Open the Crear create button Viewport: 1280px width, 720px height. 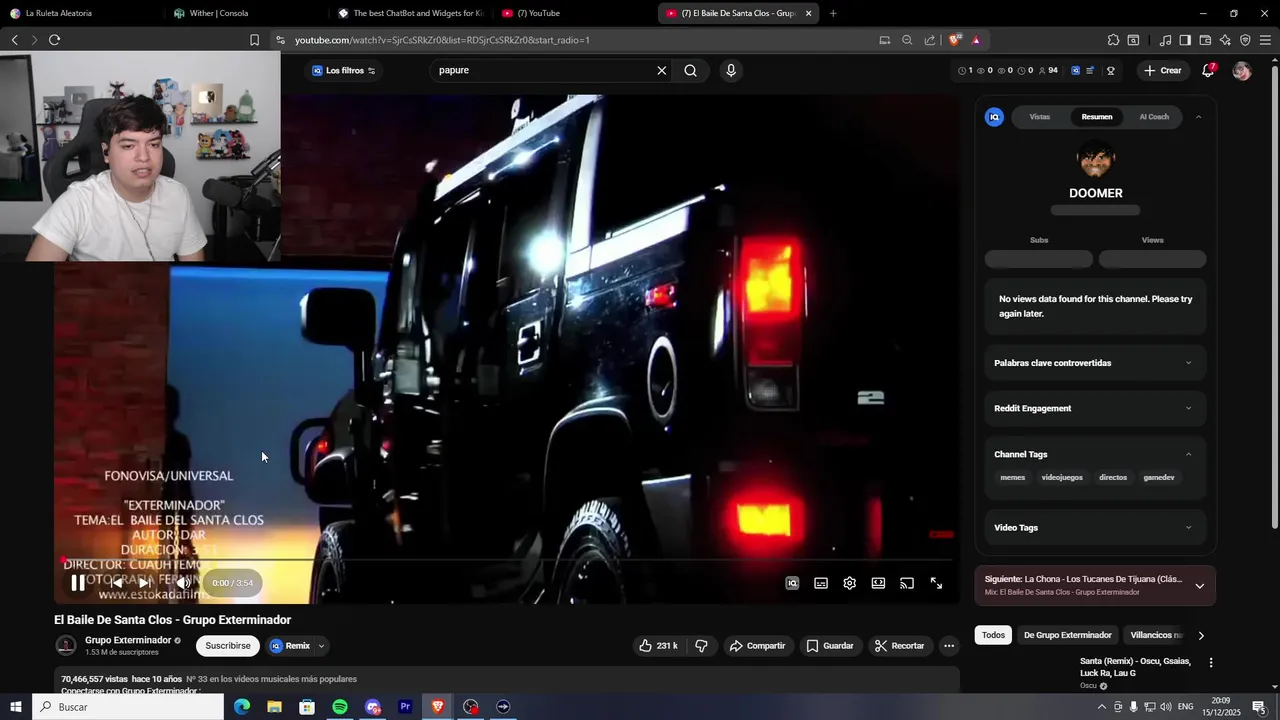click(x=1163, y=70)
